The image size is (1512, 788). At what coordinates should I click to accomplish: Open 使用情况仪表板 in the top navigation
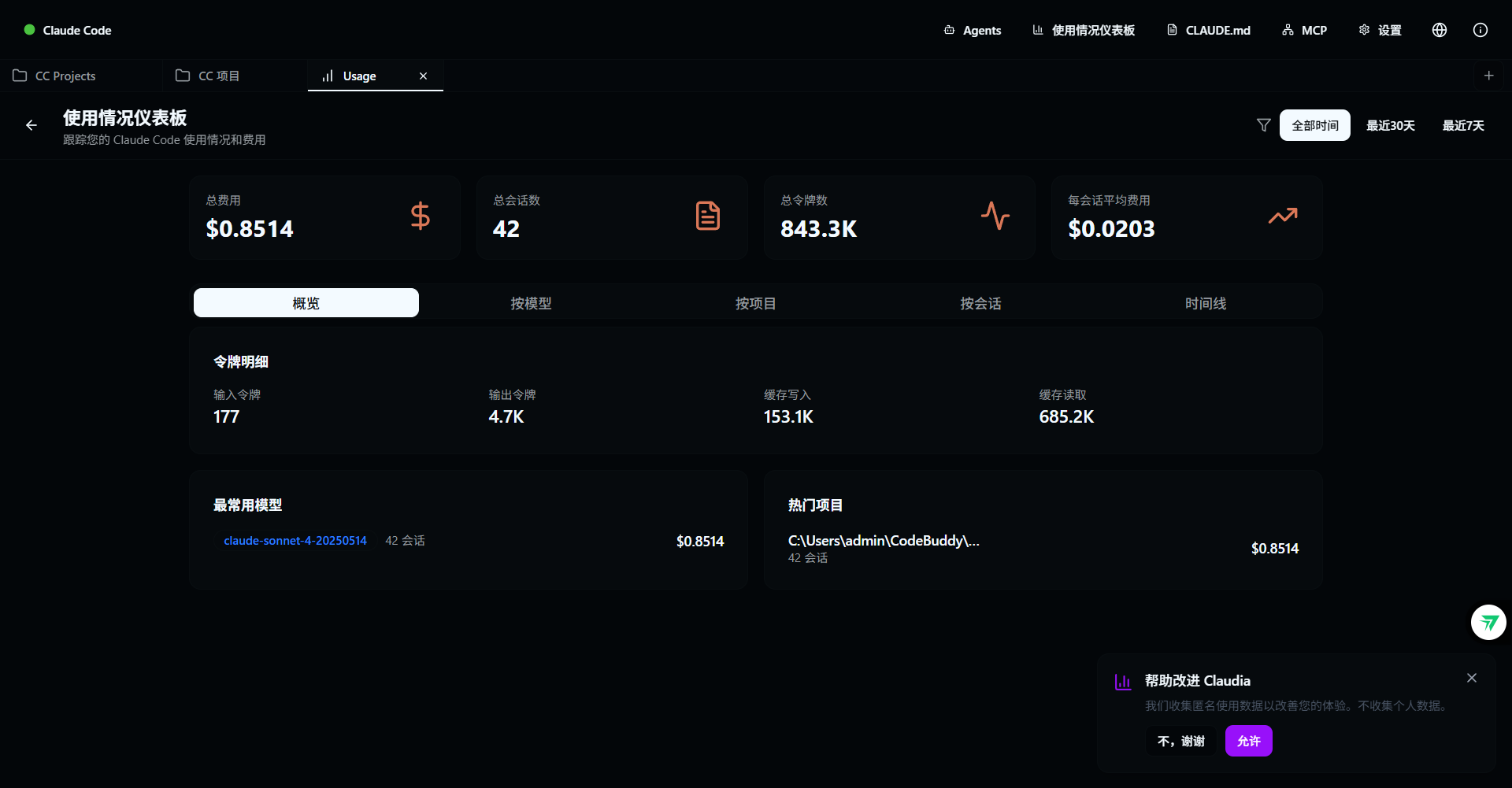pyautogui.click(x=1084, y=30)
